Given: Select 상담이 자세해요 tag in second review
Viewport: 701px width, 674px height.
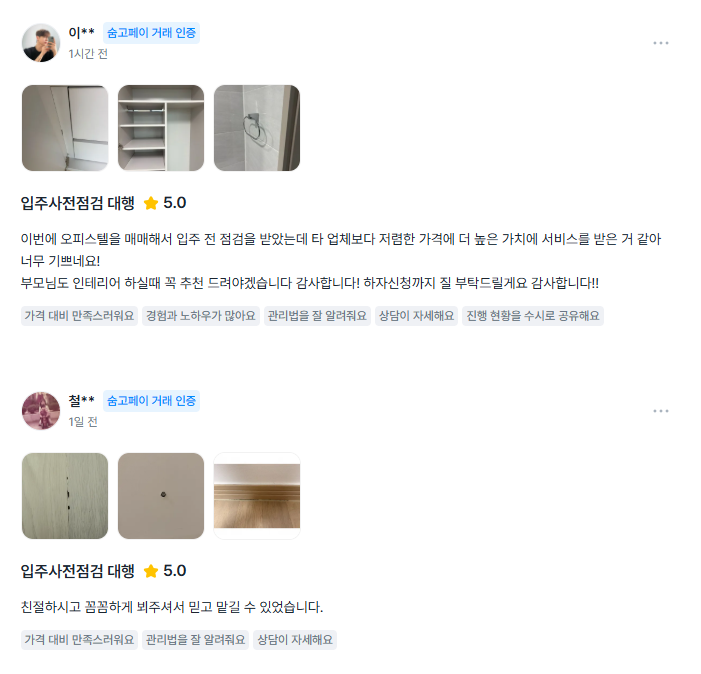Looking at the screenshot, I should coord(295,640).
